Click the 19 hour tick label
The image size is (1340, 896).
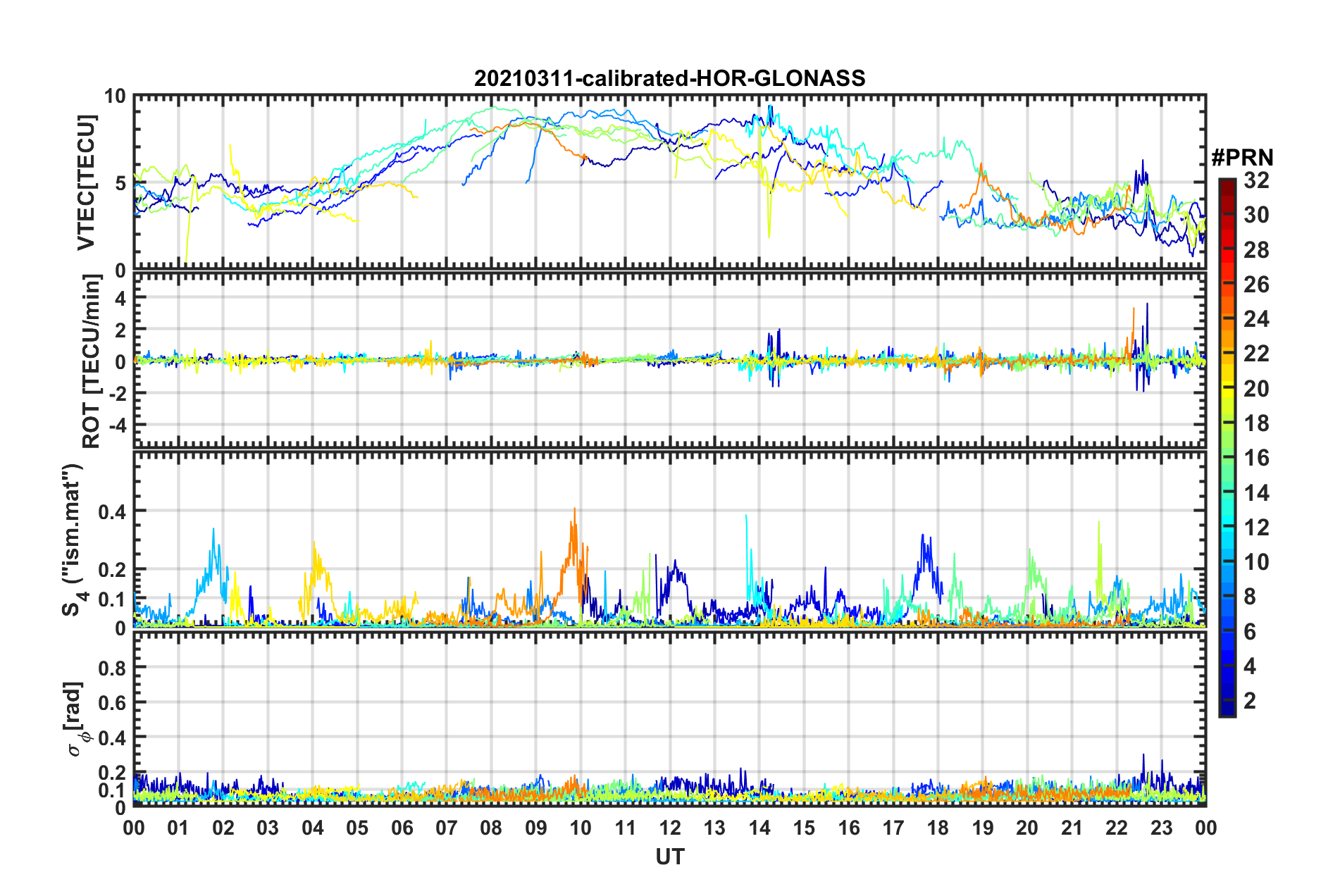tap(983, 828)
